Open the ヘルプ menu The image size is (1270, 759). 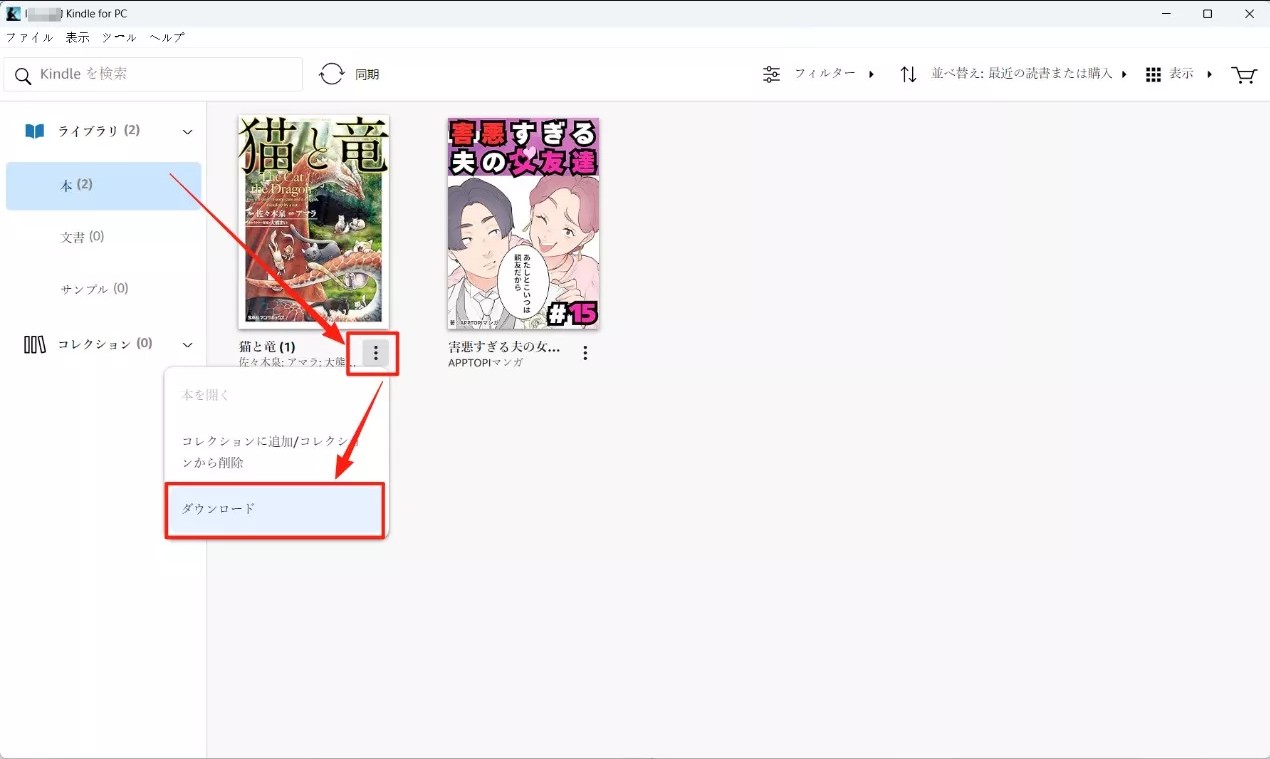click(167, 37)
